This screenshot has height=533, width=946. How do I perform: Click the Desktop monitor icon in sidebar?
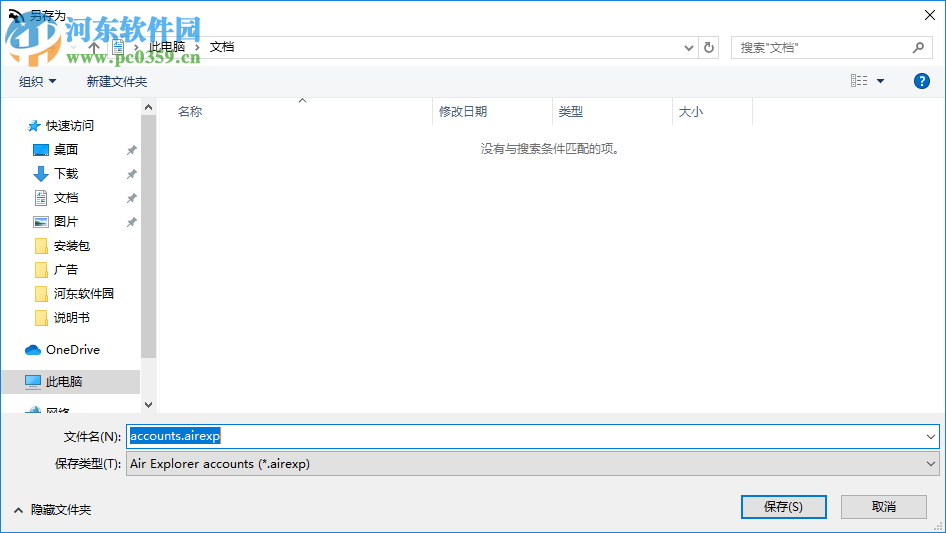click(40, 150)
